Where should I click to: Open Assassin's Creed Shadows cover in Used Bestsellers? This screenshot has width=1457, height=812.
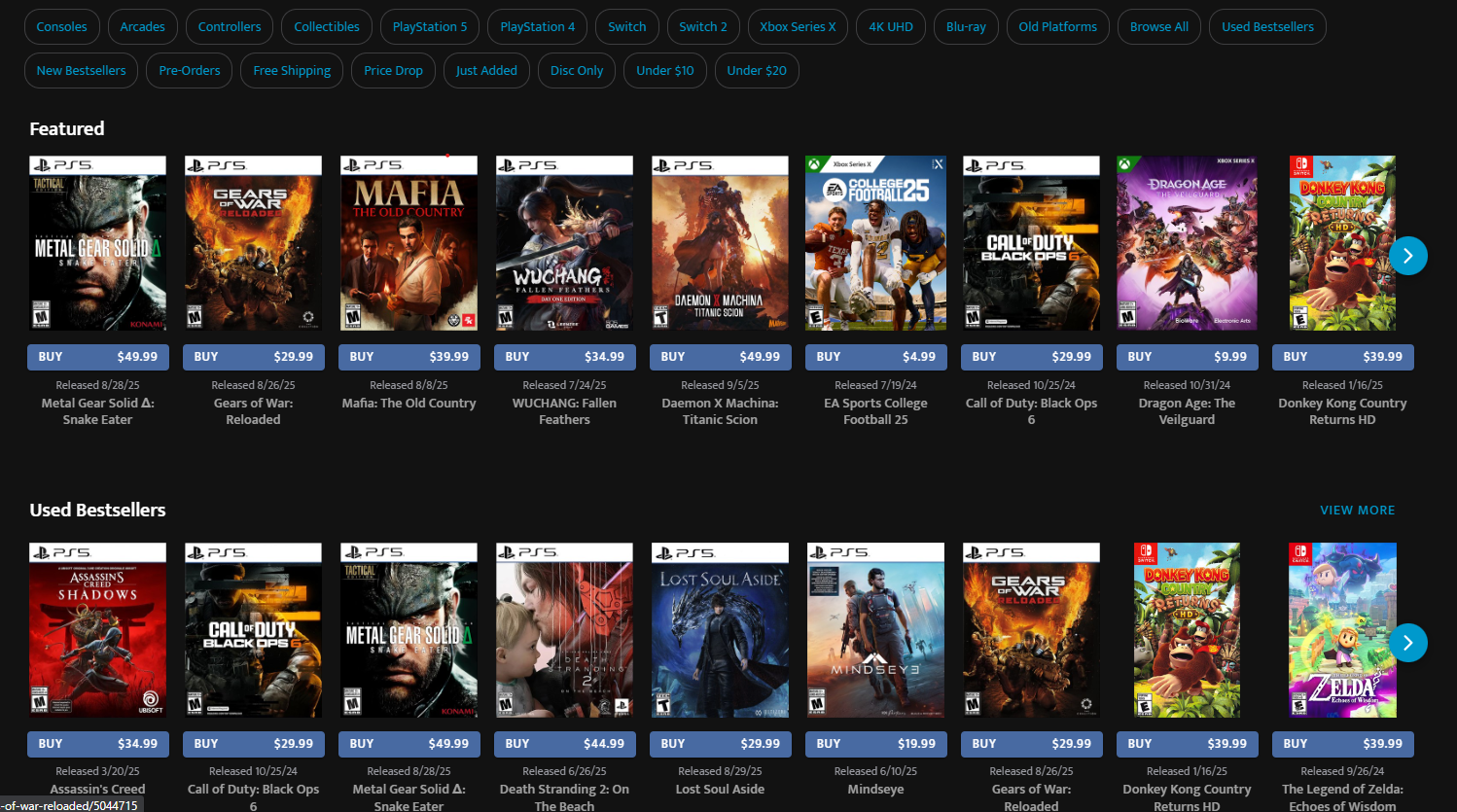click(97, 630)
